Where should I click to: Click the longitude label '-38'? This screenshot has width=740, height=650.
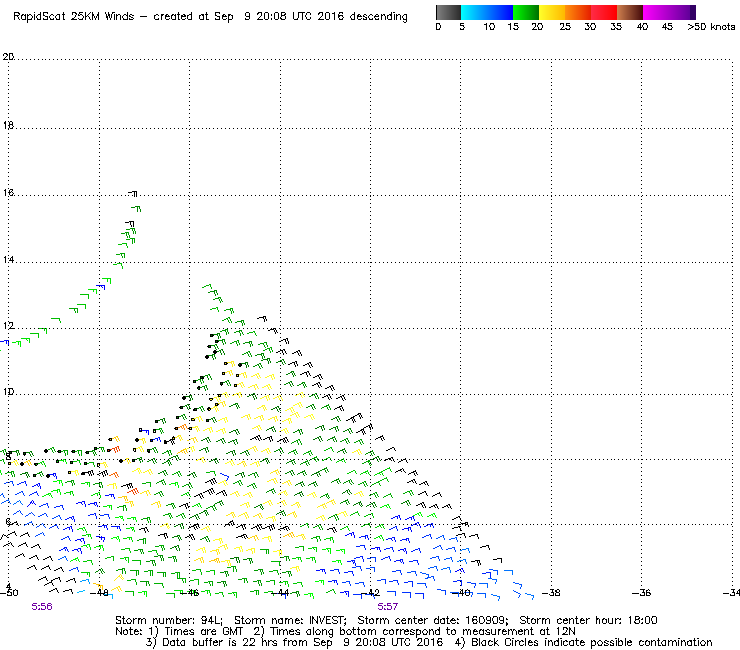(551, 592)
